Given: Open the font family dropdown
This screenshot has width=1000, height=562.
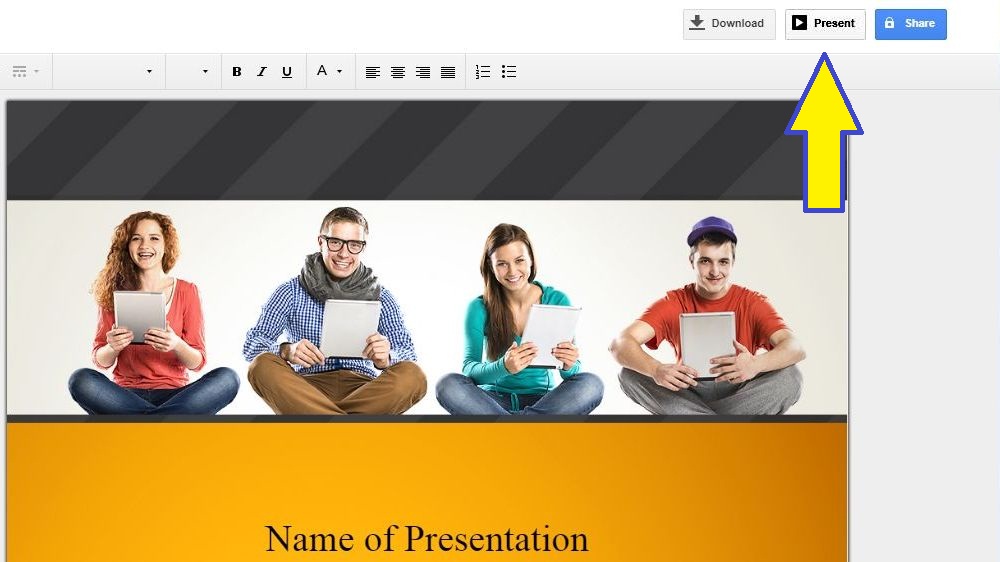Looking at the screenshot, I should coord(108,71).
